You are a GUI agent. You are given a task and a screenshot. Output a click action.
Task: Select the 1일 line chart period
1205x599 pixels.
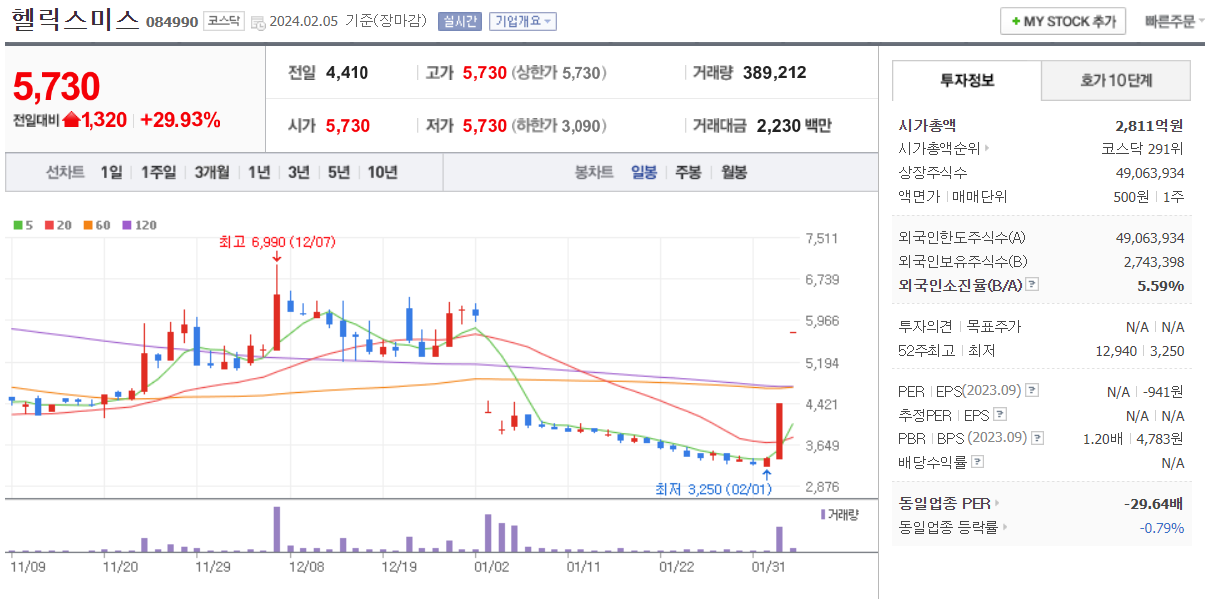111,172
